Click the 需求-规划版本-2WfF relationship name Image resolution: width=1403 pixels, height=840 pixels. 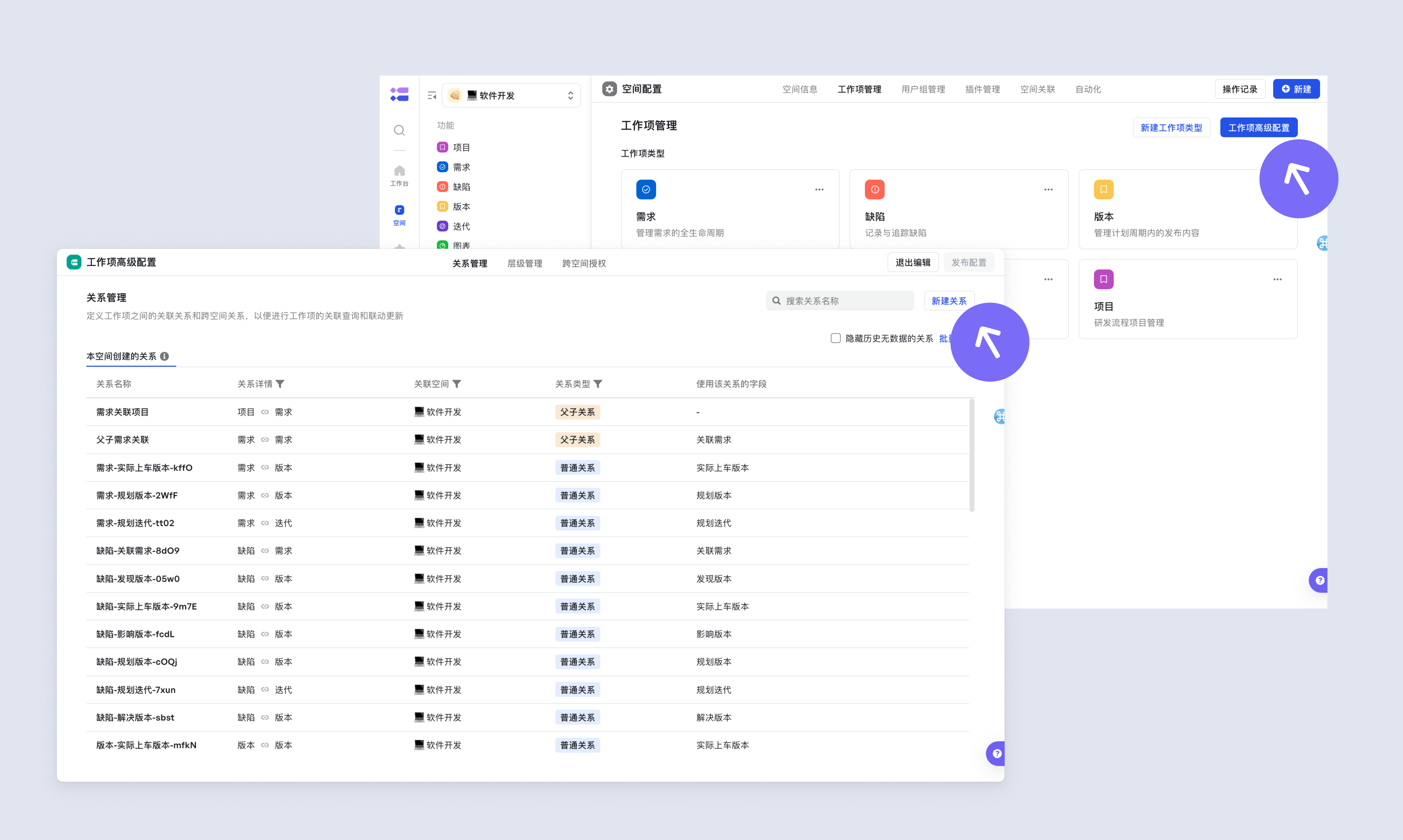pyautogui.click(x=136, y=495)
